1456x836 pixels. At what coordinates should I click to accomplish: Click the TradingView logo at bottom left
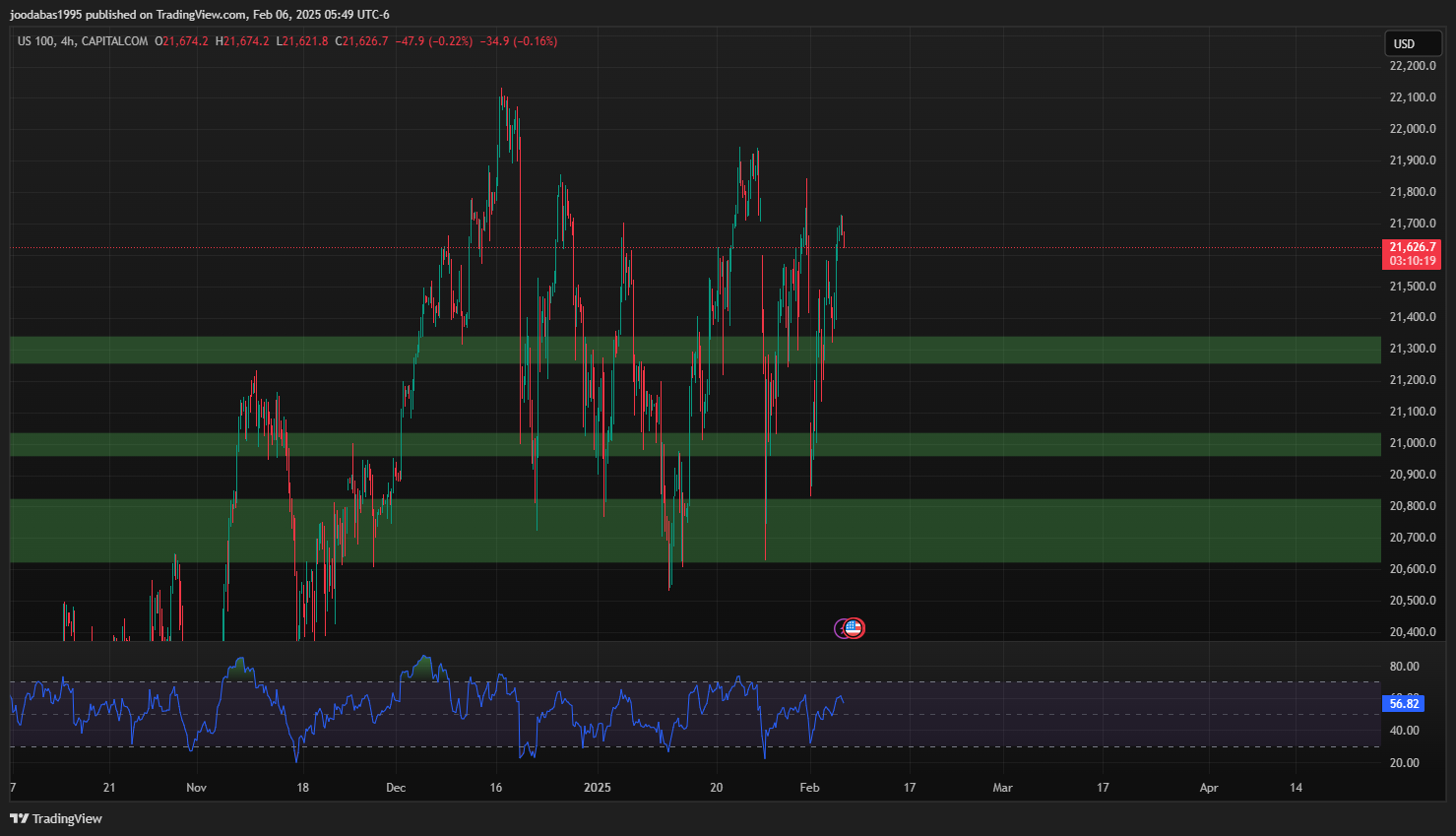pyautogui.click(x=56, y=818)
